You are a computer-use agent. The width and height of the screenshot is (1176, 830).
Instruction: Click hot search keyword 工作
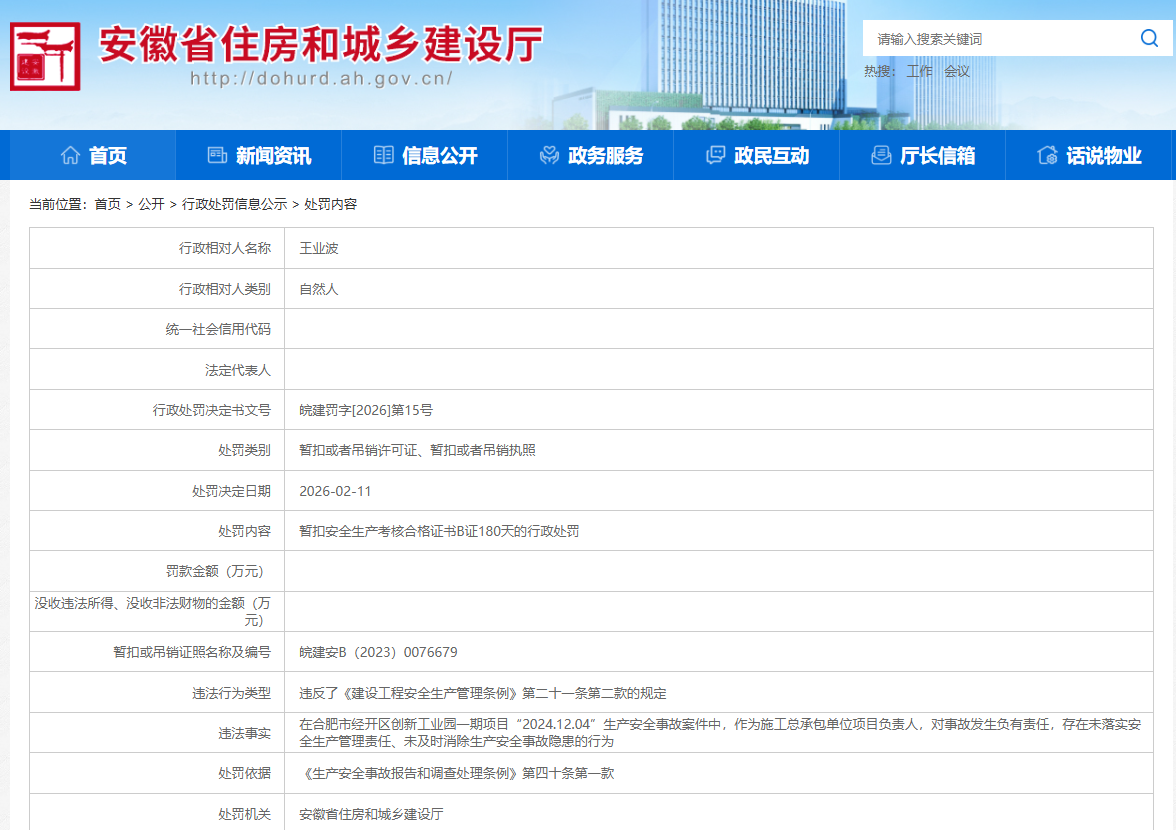point(919,71)
